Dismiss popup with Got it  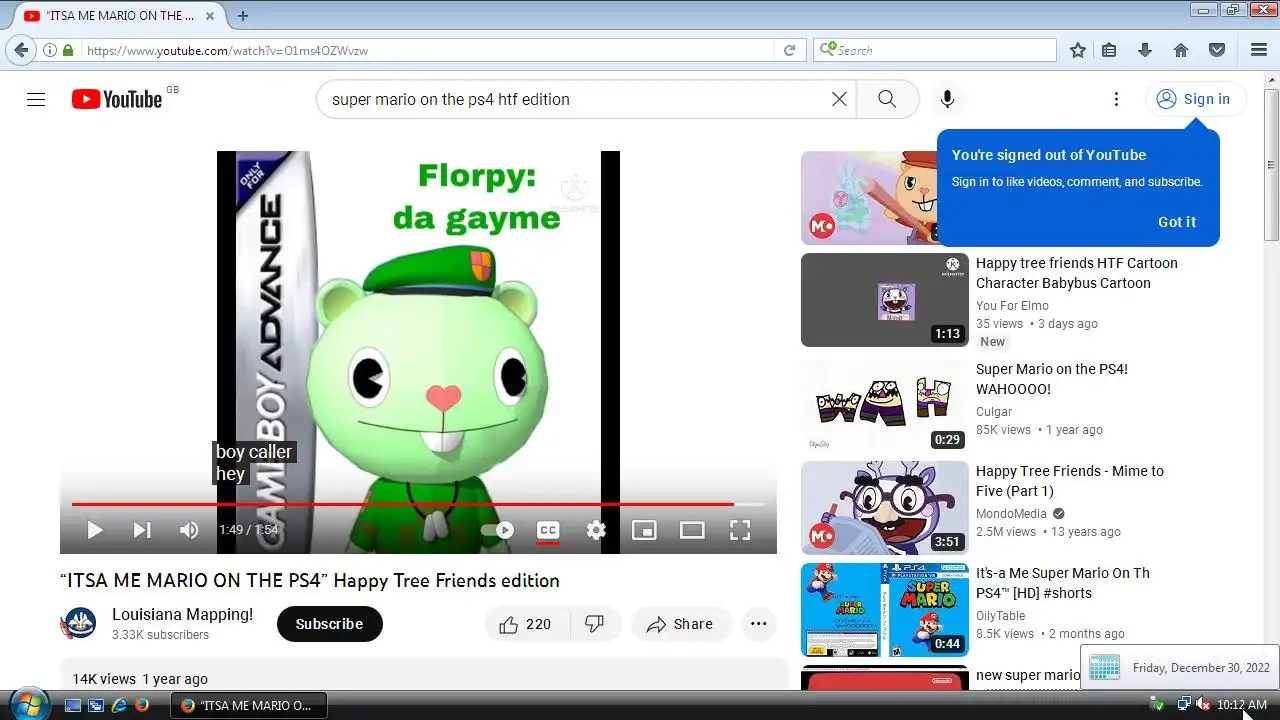(x=1176, y=222)
